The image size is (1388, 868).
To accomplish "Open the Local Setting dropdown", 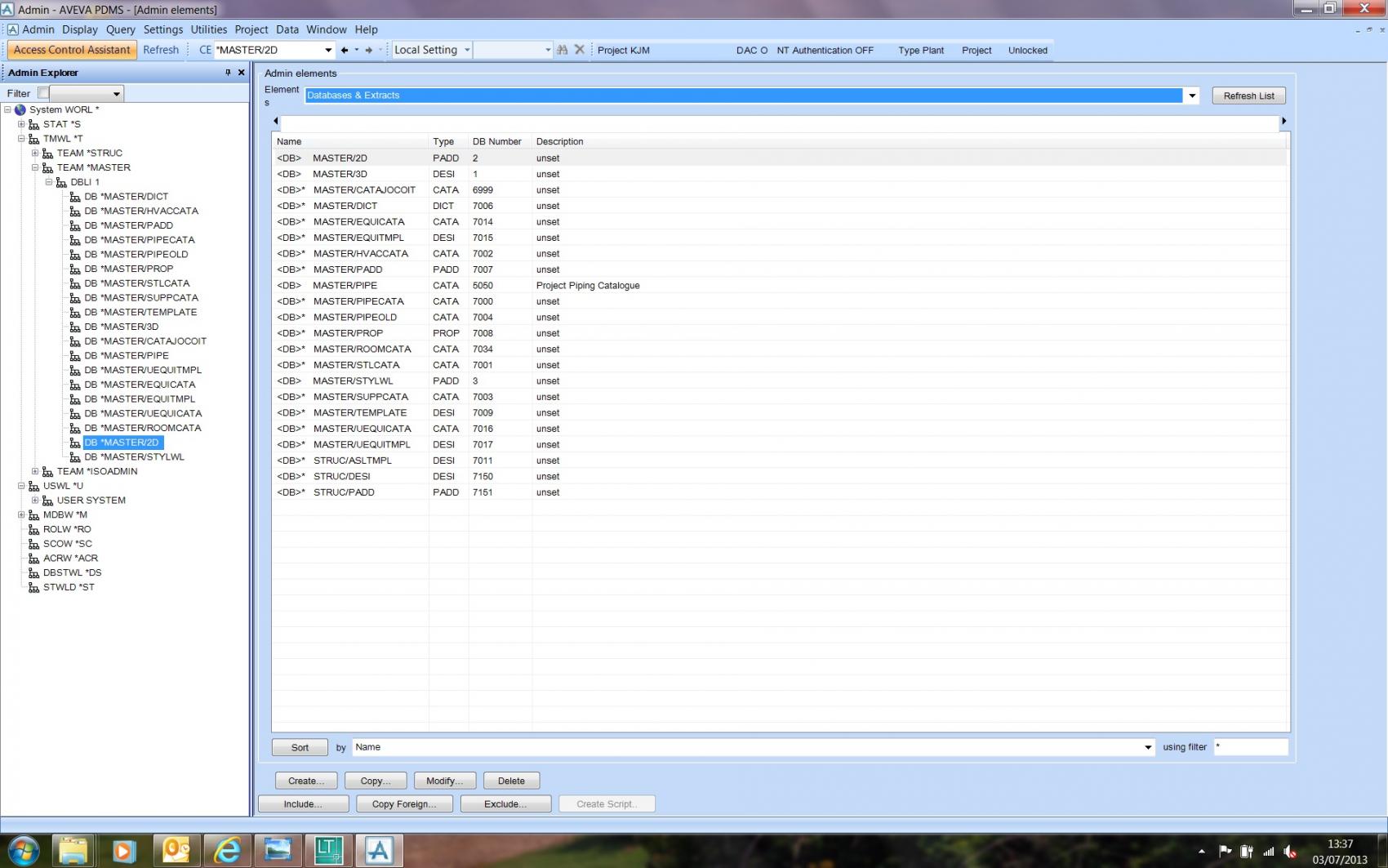I will coord(467,50).
